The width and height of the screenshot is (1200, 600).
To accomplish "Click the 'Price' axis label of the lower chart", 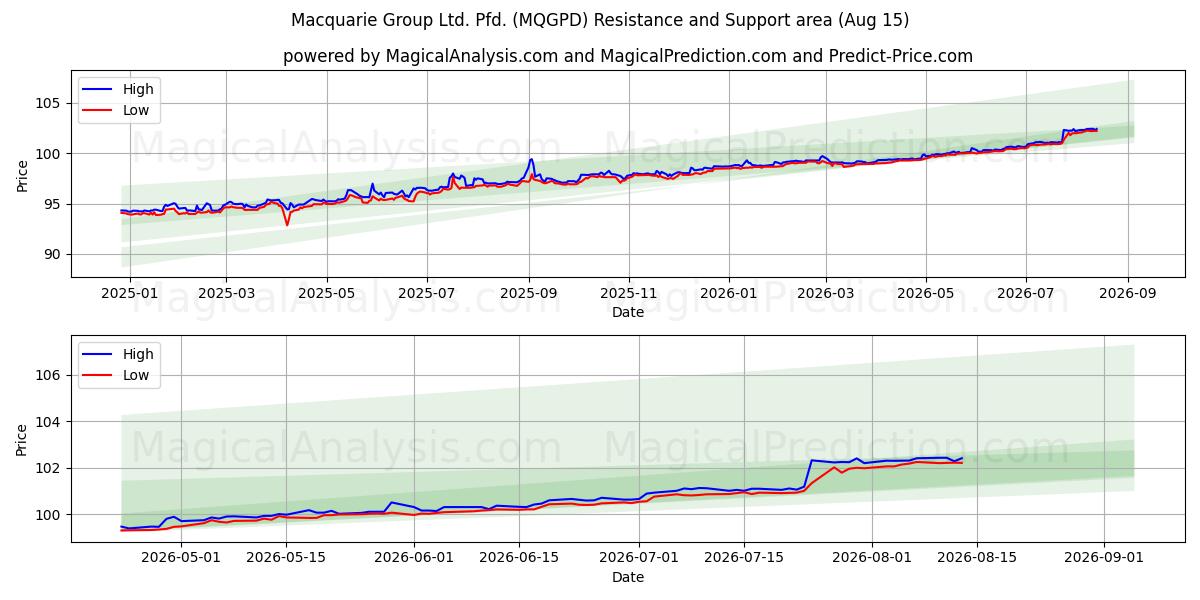I will pos(23,440).
